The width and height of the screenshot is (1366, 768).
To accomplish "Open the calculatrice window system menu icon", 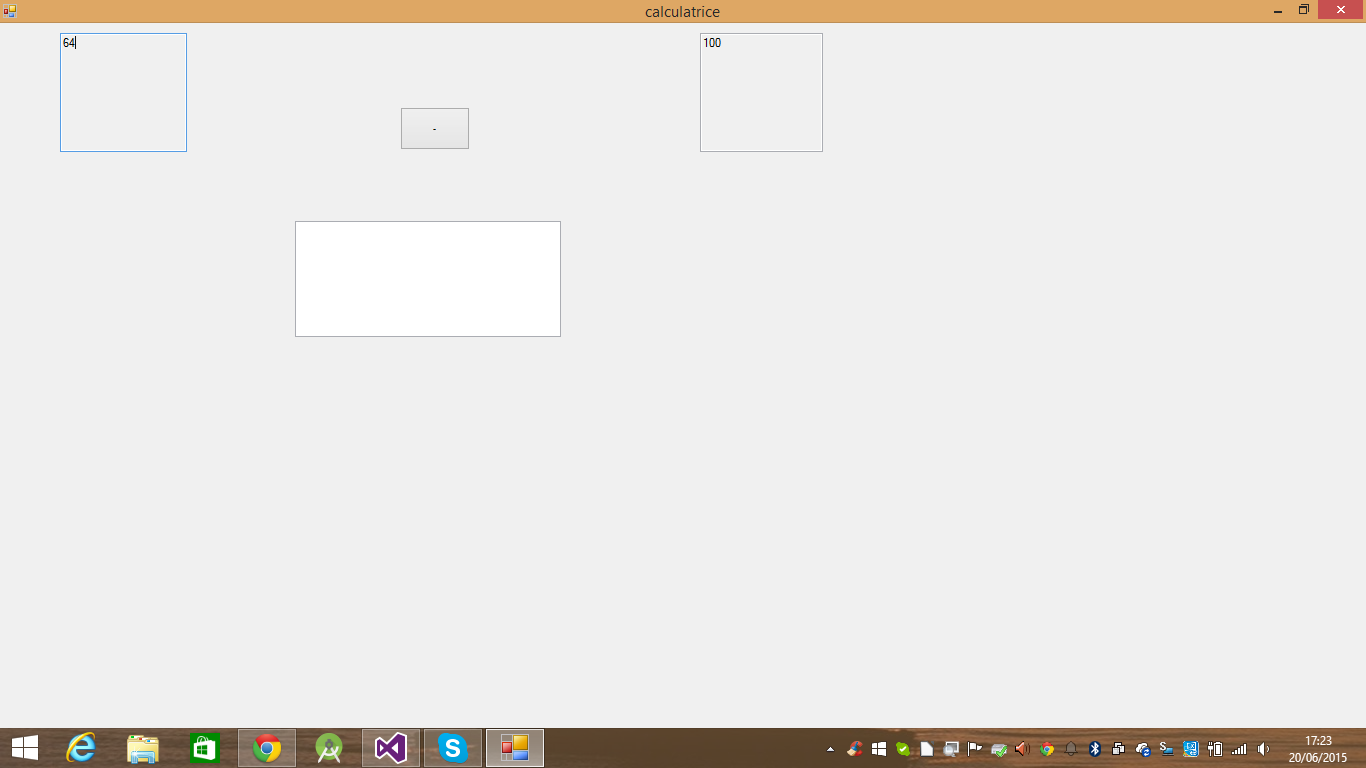I will (x=10, y=11).
